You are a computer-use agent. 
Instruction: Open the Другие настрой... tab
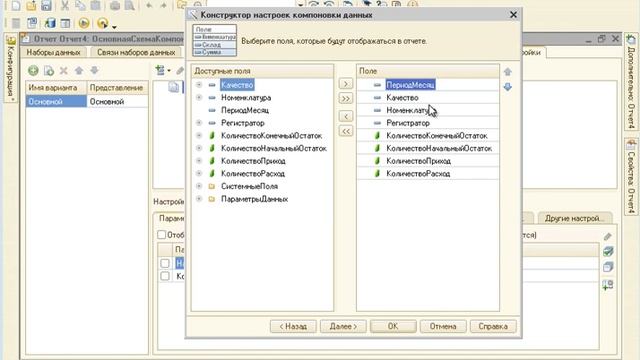(574, 218)
